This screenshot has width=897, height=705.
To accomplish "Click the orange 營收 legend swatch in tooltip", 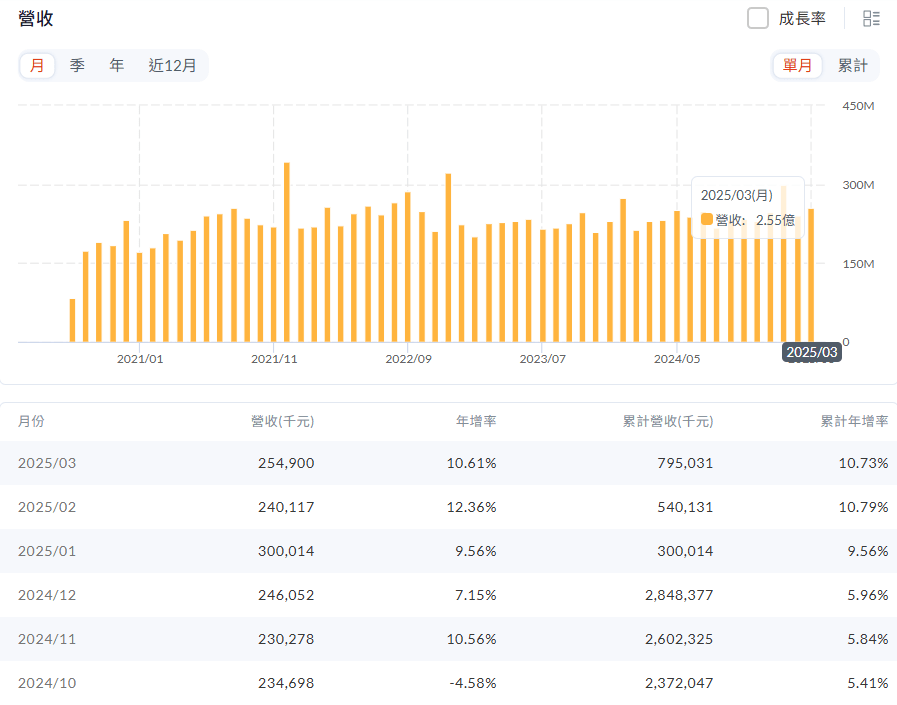I will point(707,219).
